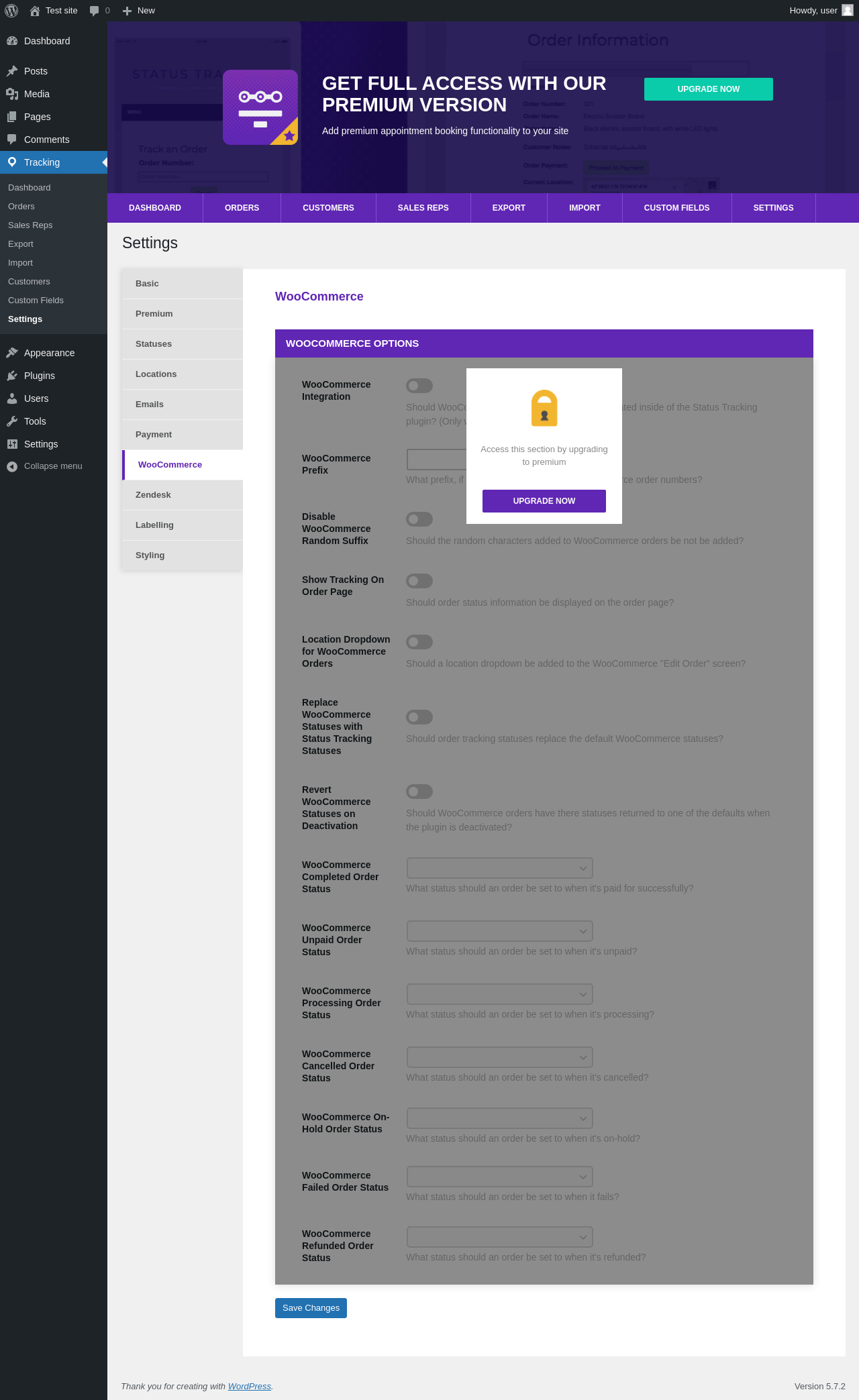Click the Media library icon

(x=12, y=94)
